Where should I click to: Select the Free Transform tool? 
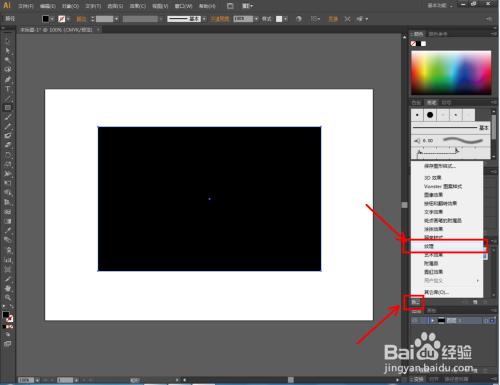pyautogui.click(x=8, y=183)
